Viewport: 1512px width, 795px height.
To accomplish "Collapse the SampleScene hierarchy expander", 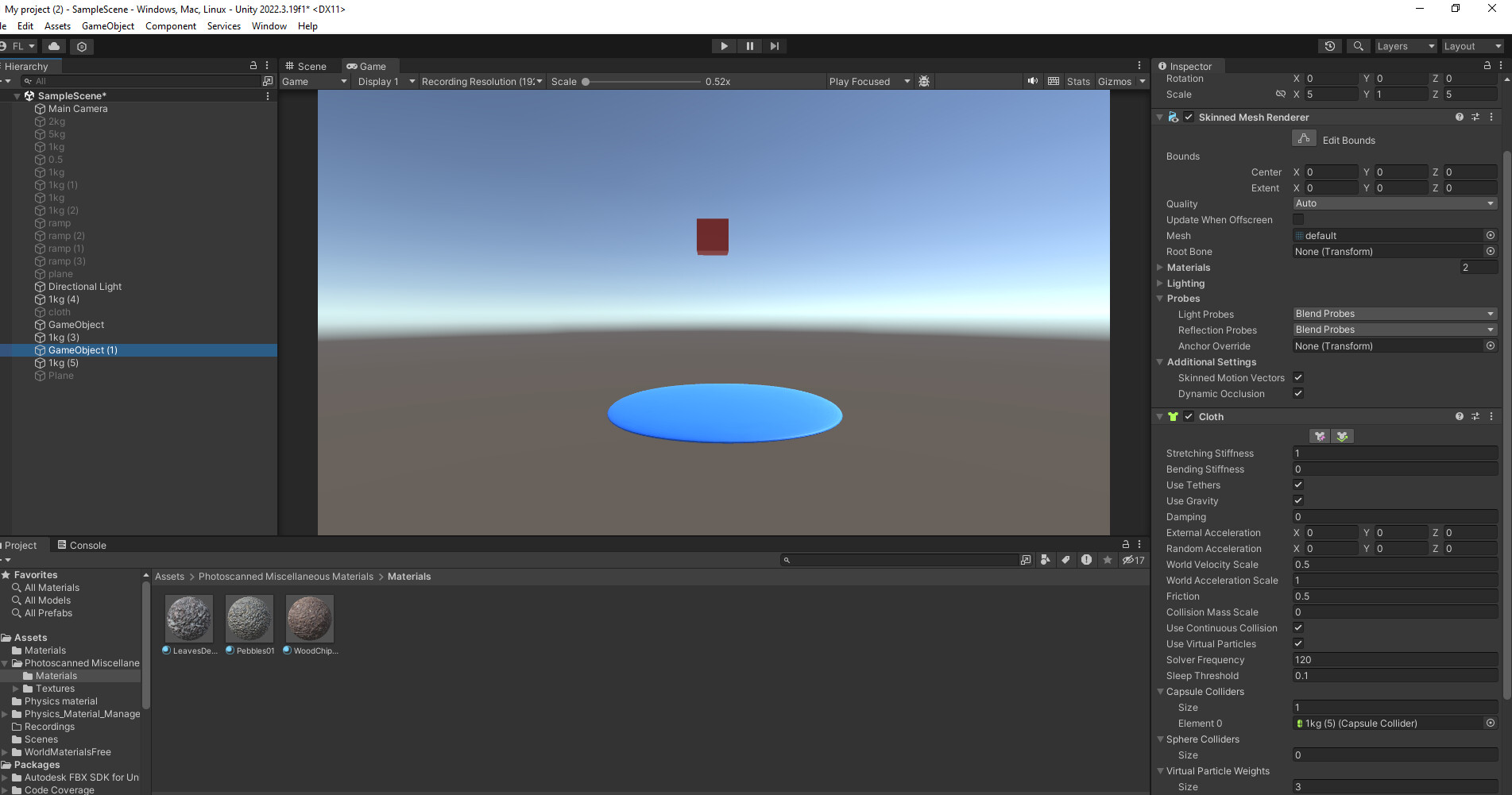I will (x=16, y=95).
